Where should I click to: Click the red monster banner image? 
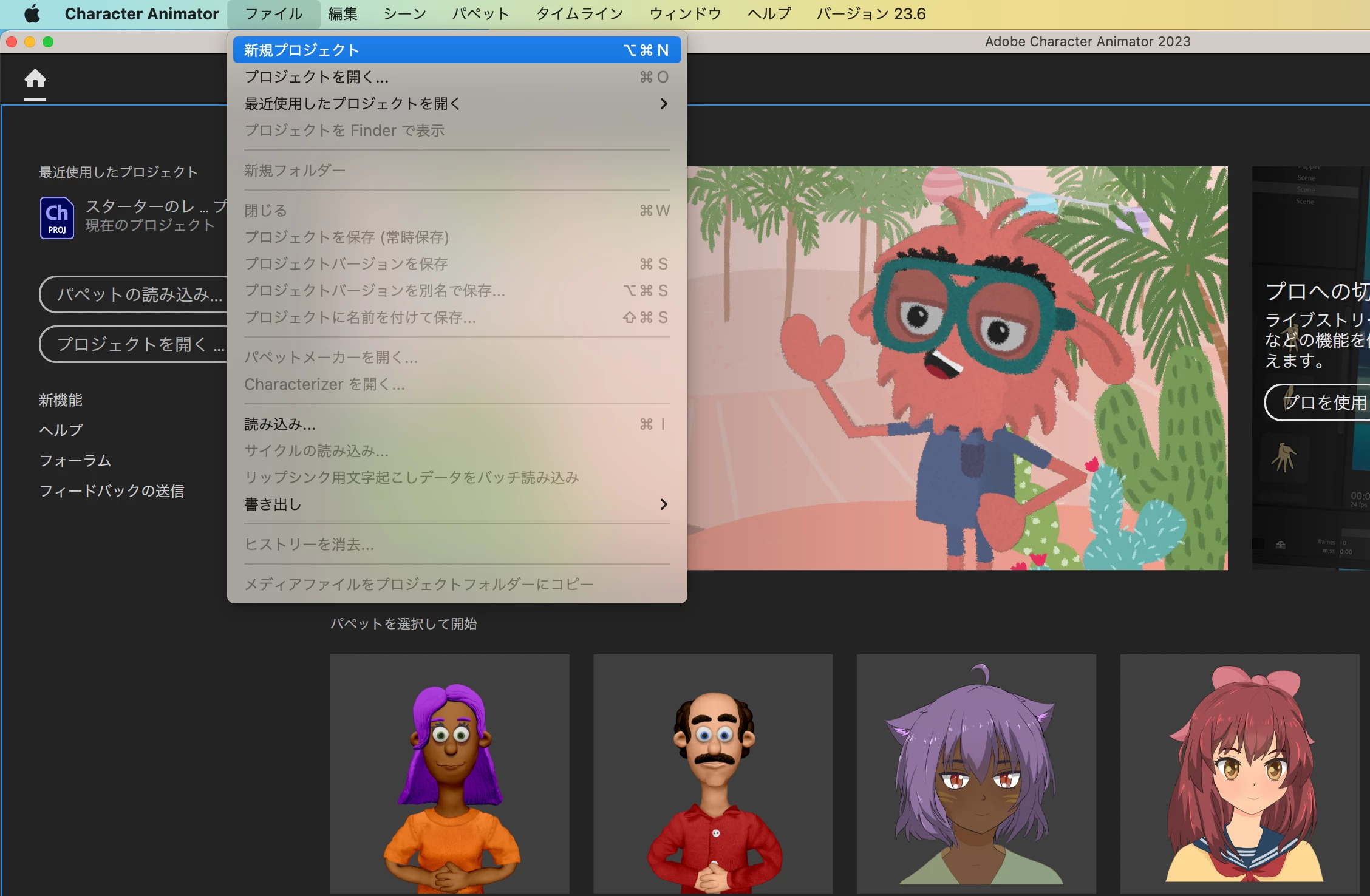(957, 368)
